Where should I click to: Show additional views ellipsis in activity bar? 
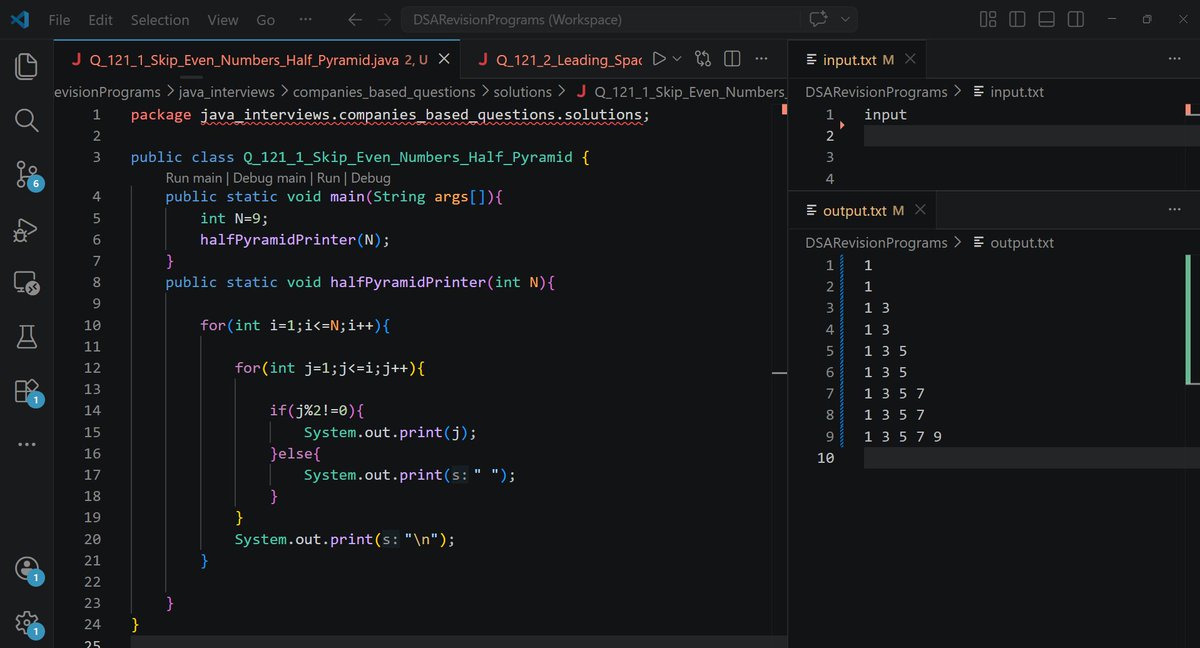(27, 443)
